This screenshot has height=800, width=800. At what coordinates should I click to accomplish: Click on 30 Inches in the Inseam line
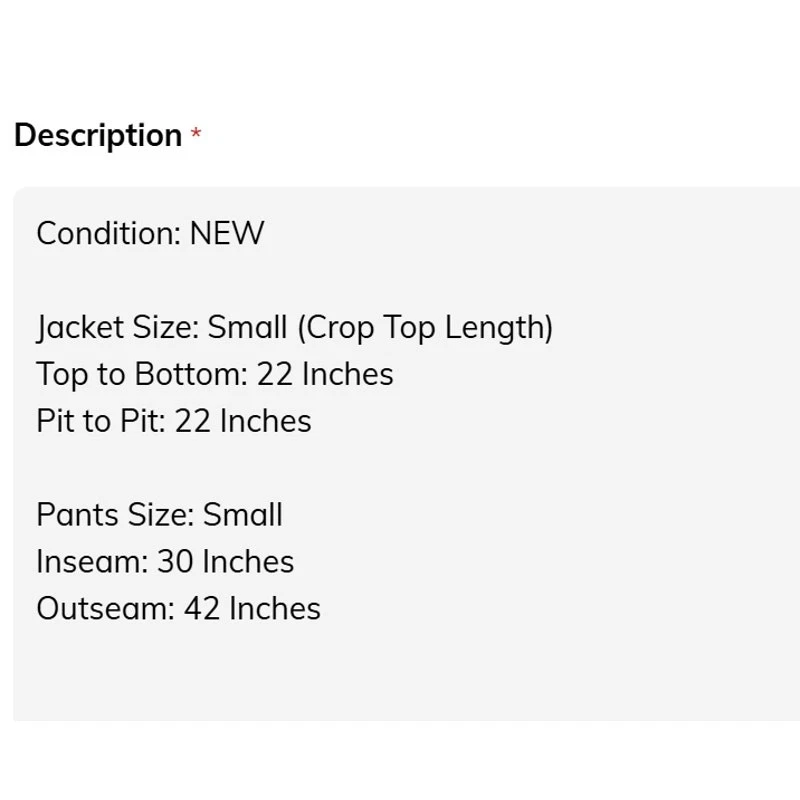226,561
